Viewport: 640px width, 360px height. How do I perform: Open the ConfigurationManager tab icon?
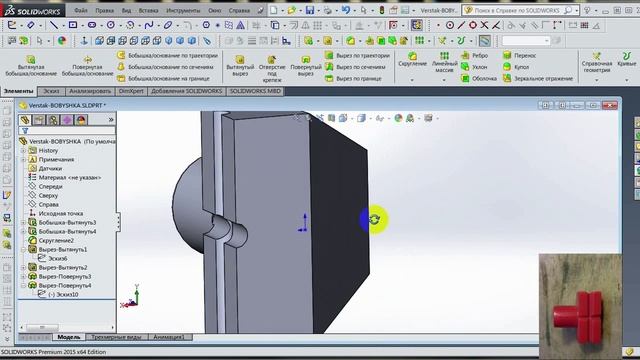(x=53, y=120)
